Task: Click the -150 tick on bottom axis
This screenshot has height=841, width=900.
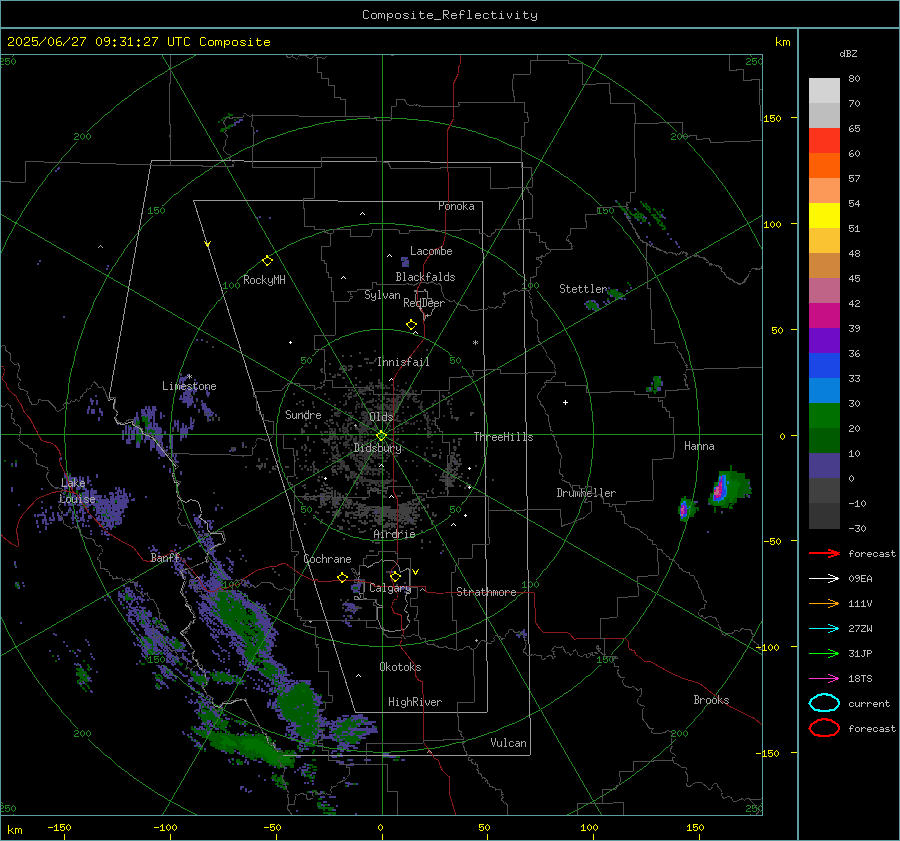Action: tap(59, 827)
